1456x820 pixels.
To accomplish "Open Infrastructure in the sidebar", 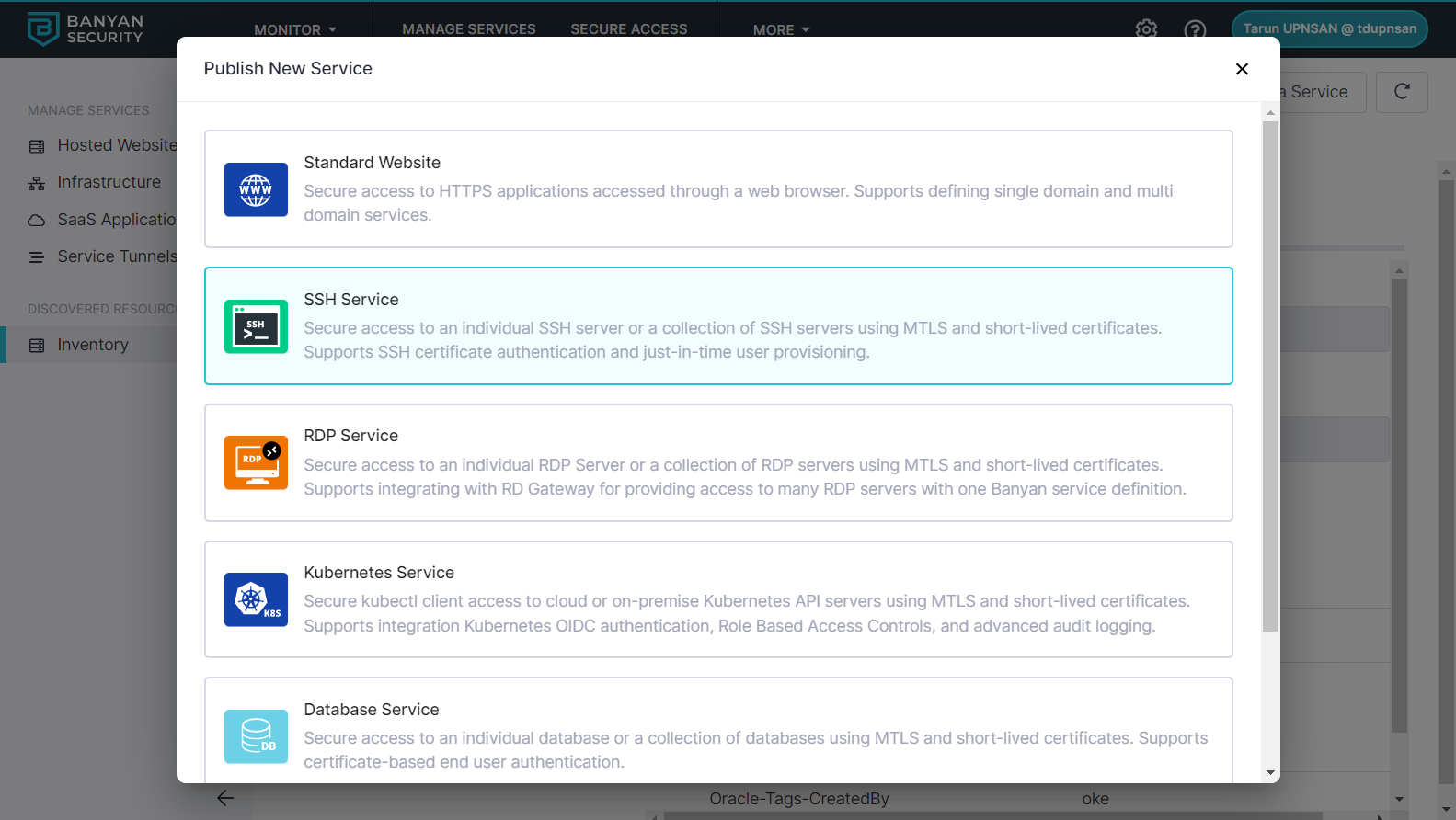I will 109,182.
